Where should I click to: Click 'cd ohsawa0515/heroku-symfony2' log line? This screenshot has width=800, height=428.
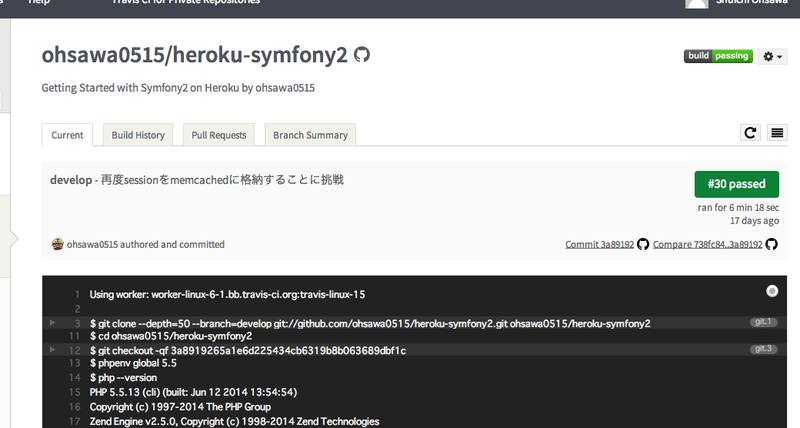(171, 336)
